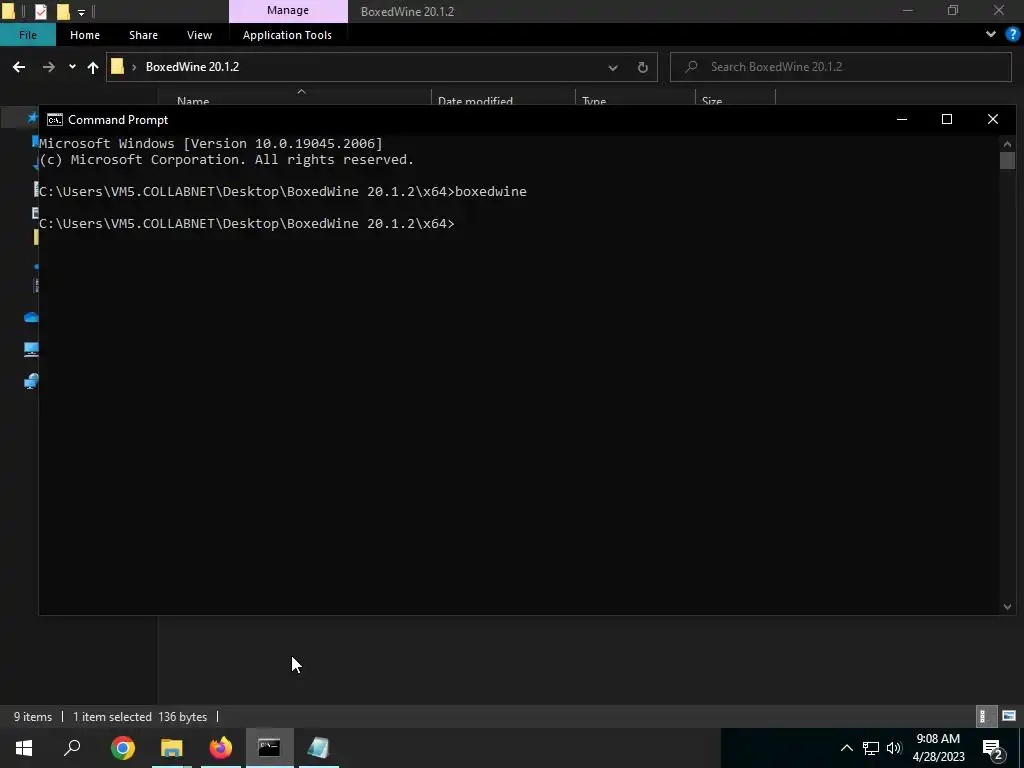Open the Home ribbon tab
This screenshot has height=768, width=1024.
click(x=85, y=35)
